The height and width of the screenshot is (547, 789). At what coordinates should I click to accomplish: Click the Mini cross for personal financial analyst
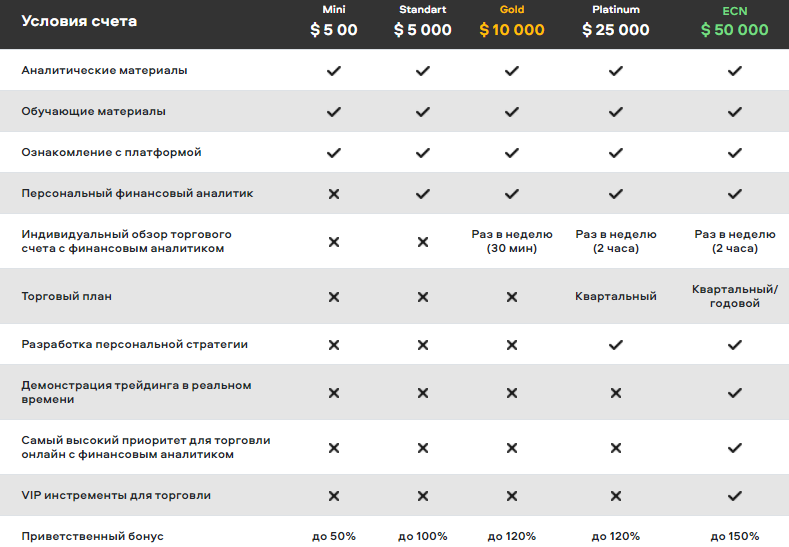tap(334, 194)
